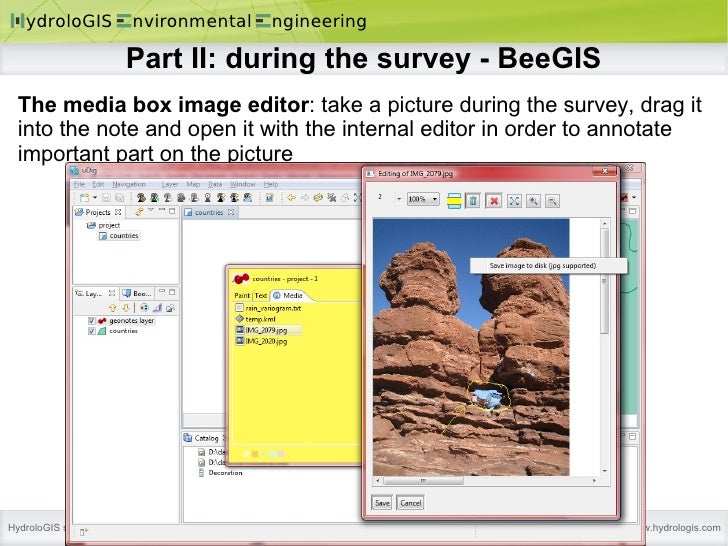This screenshot has width=728, height=546.
Task: Open the Map menu in uDig
Action: [x=193, y=184]
